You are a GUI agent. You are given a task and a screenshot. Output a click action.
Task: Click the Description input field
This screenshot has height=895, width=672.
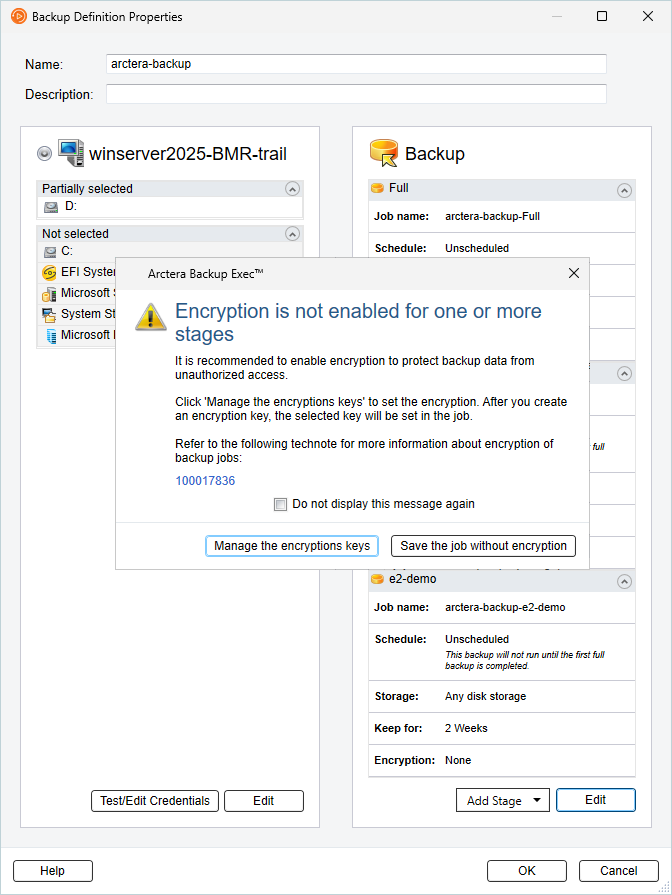point(356,94)
